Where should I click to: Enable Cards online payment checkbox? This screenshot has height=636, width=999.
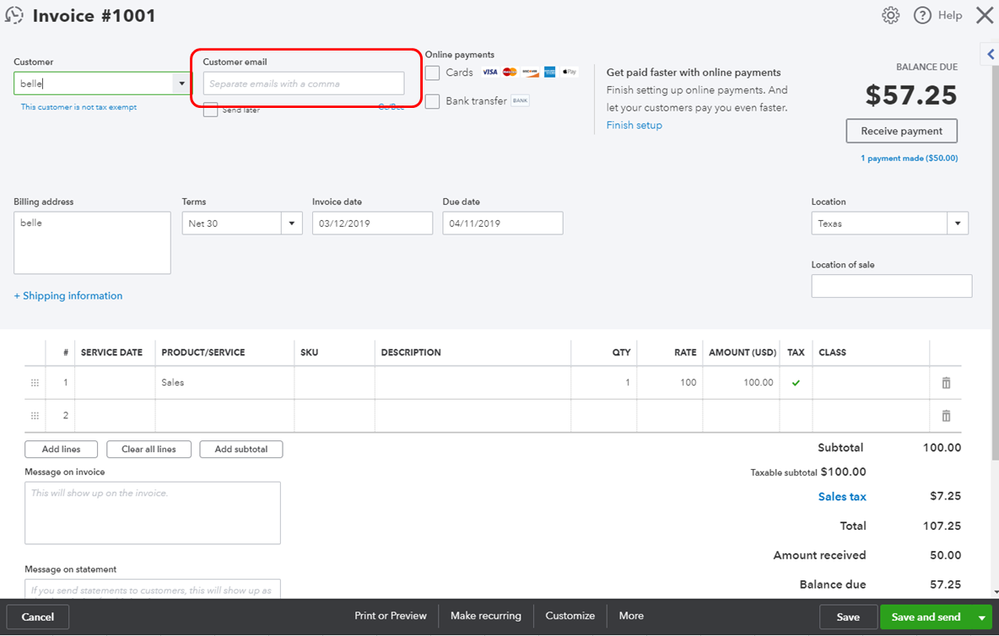coord(433,73)
